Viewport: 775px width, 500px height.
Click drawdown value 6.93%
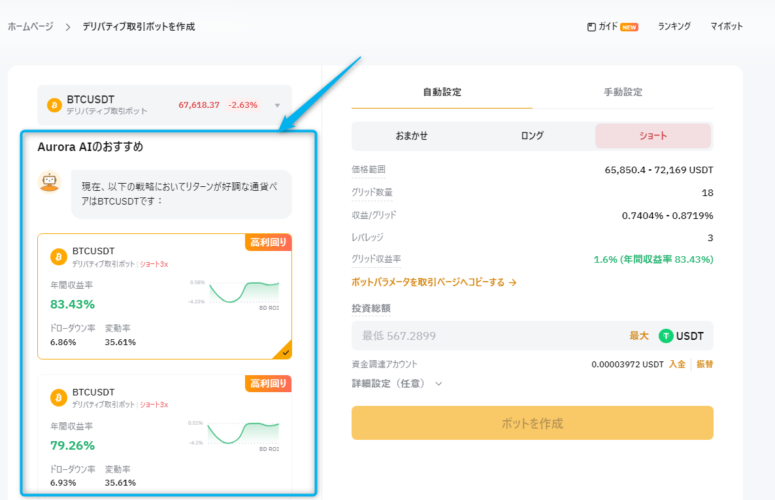tap(63, 483)
